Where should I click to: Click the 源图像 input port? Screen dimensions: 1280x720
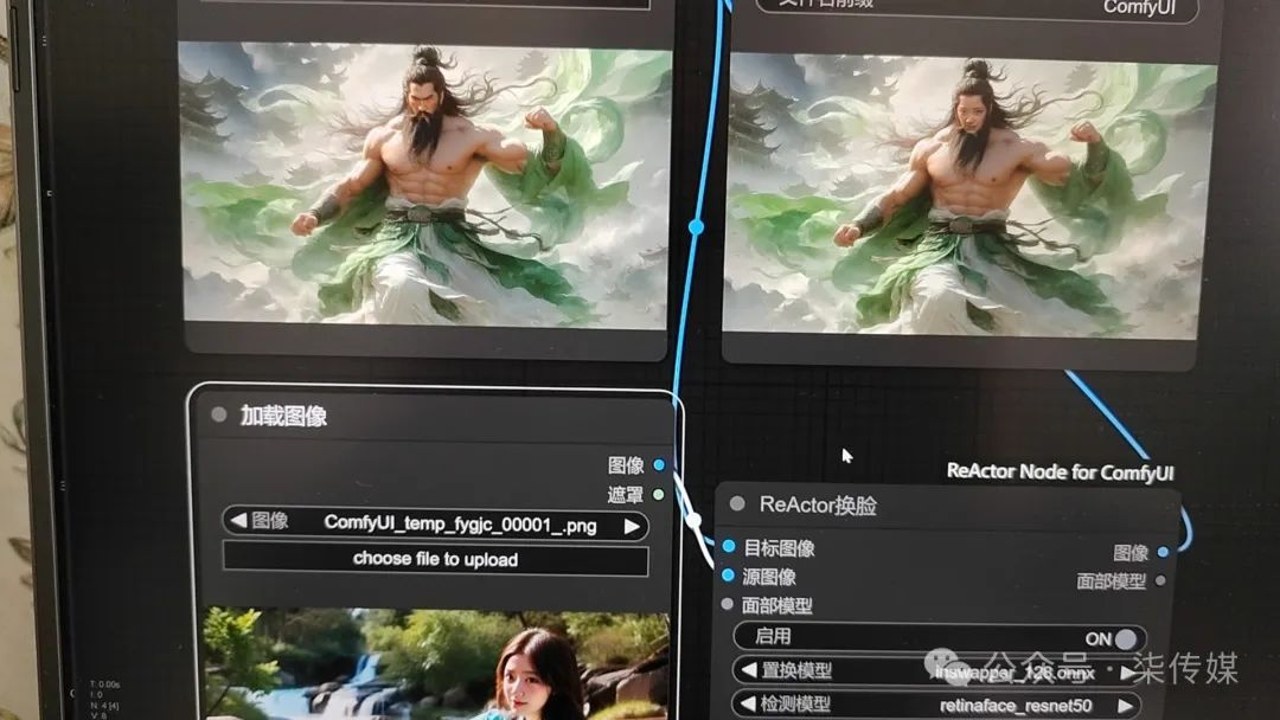pyautogui.click(x=728, y=576)
